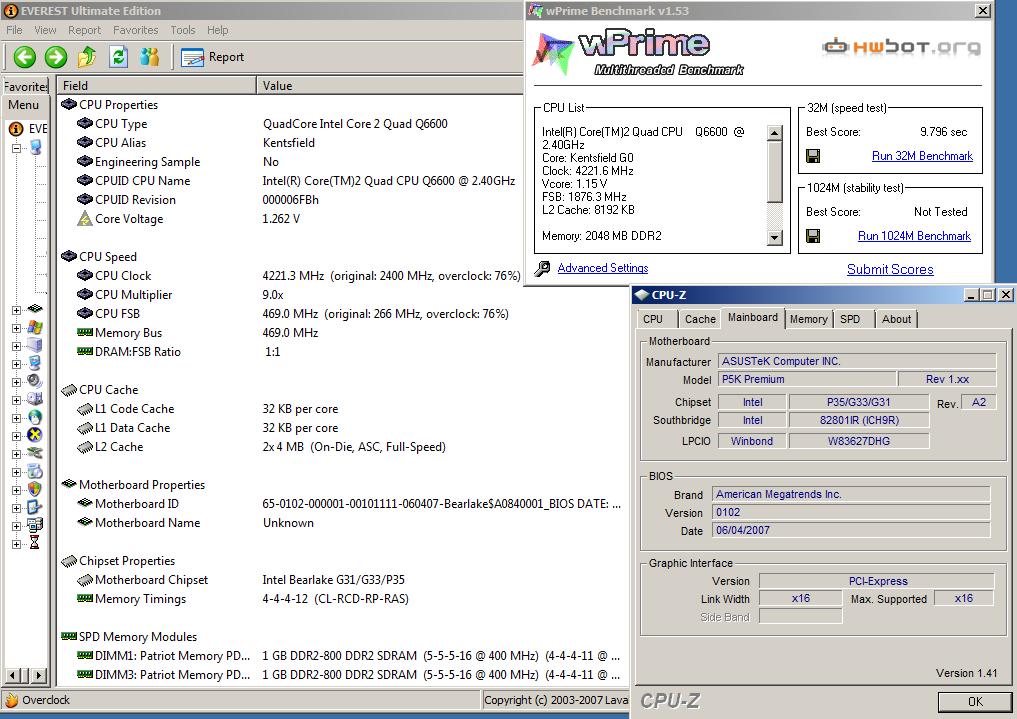Open Advanced Settings in wPrime
Image resolution: width=1017 pixels, height=719 pixels.
click(603, 268)
